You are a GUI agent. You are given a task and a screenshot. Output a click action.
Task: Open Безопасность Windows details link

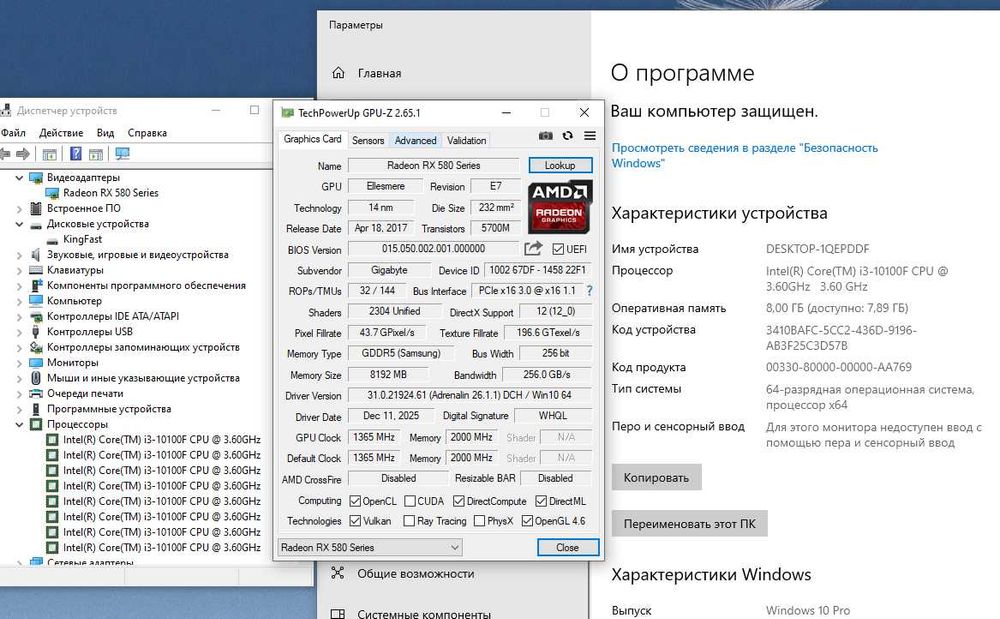744,155
